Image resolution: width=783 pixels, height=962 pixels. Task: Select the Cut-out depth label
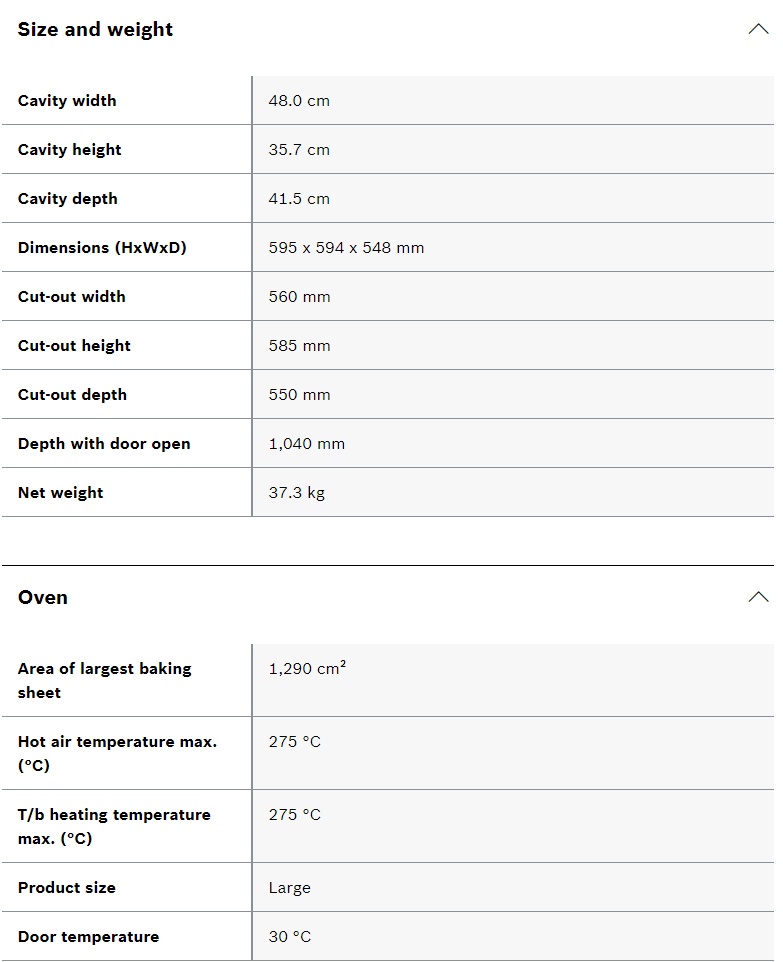[x=72, y=395]
